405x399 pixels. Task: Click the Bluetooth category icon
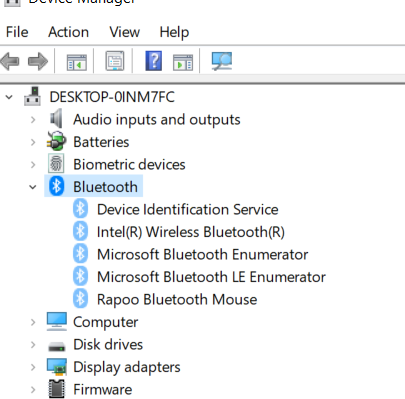(x=56, y=186)
